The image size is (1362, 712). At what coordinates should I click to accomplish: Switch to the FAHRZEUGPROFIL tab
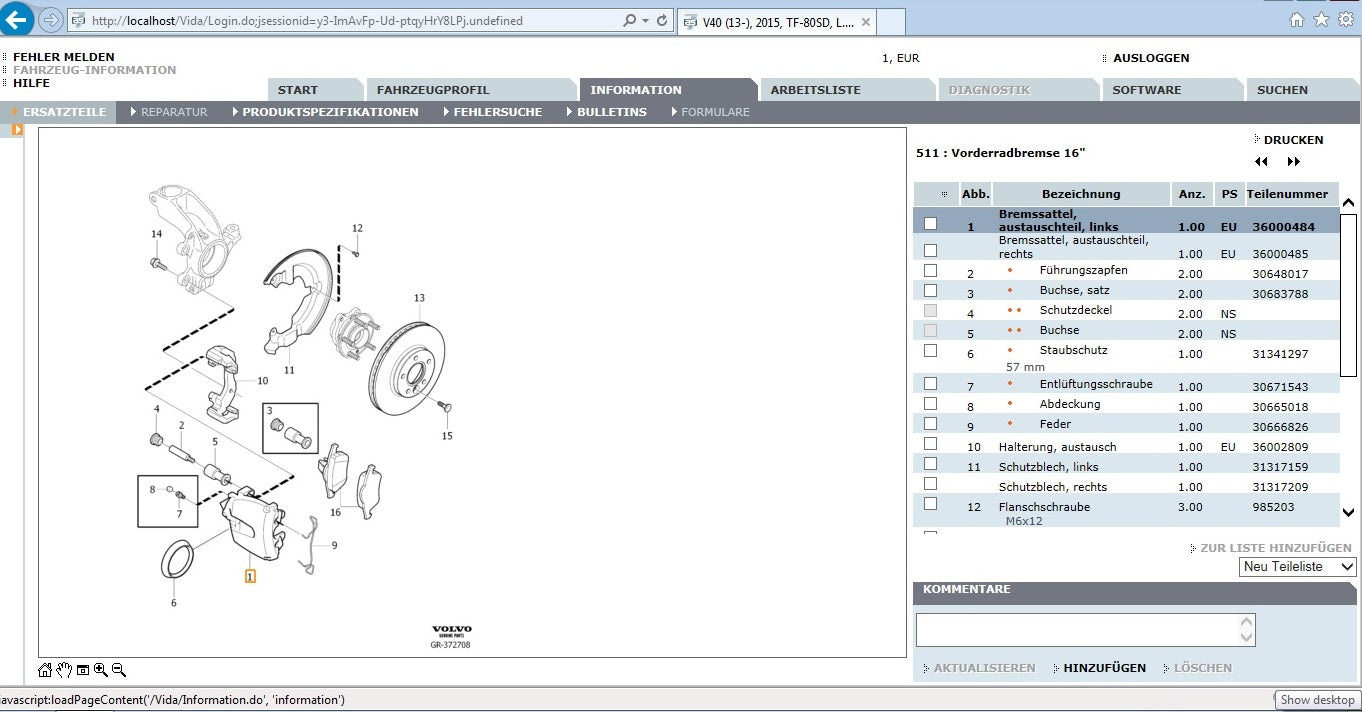click(433, 90)
